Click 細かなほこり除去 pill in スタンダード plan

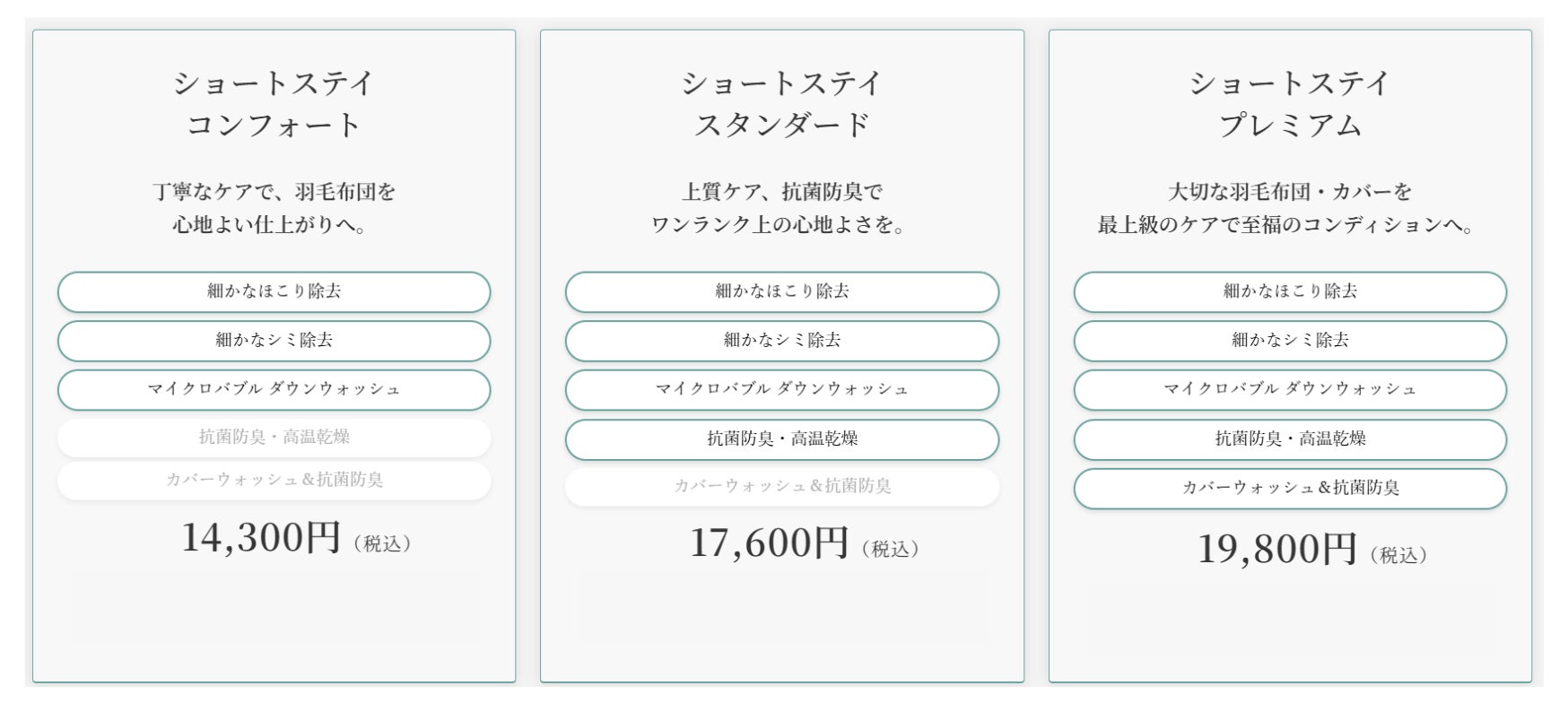[782, 291]
